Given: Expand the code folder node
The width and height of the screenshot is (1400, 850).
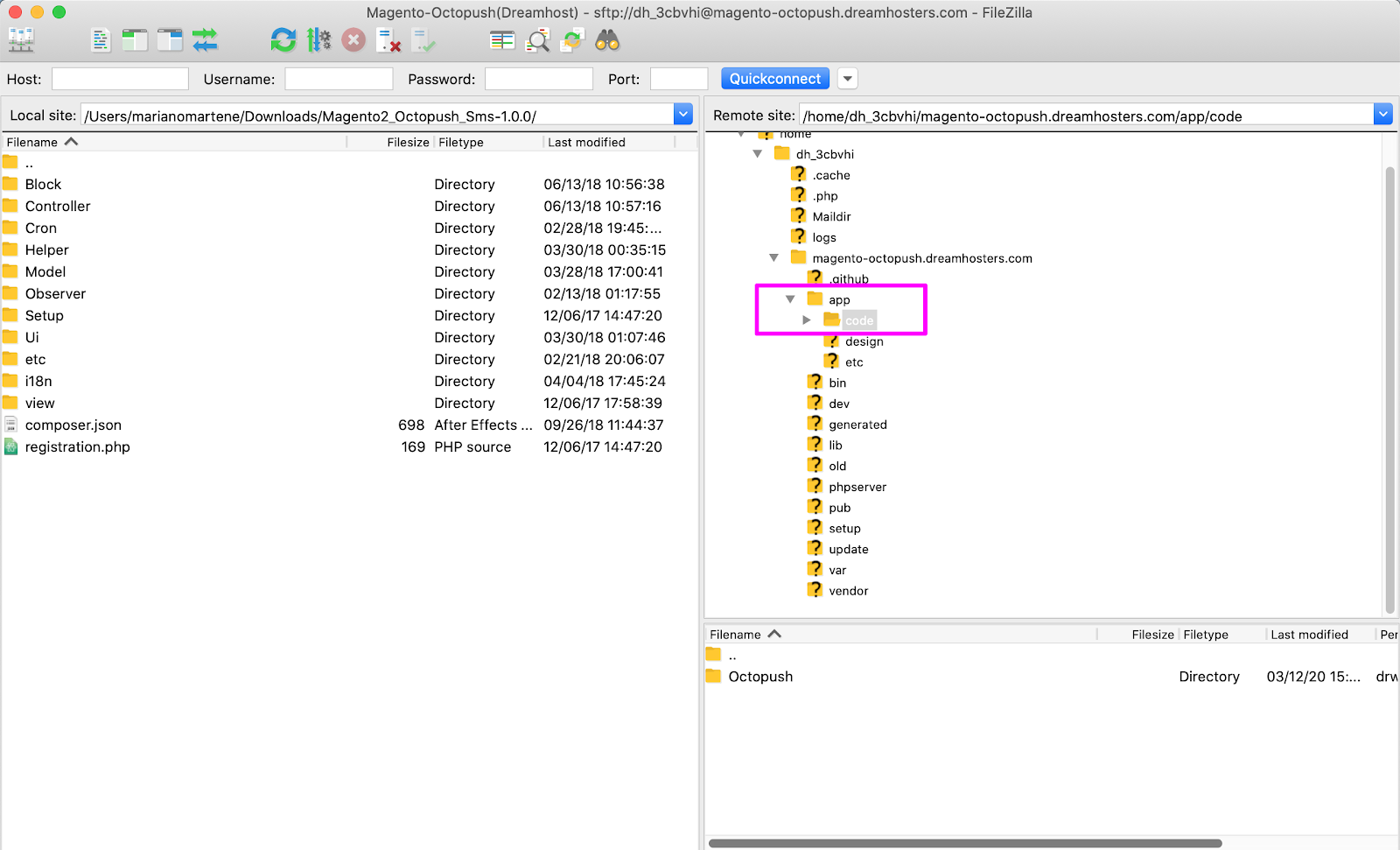Looking at the screenshot, I should [x=807, y=320].
